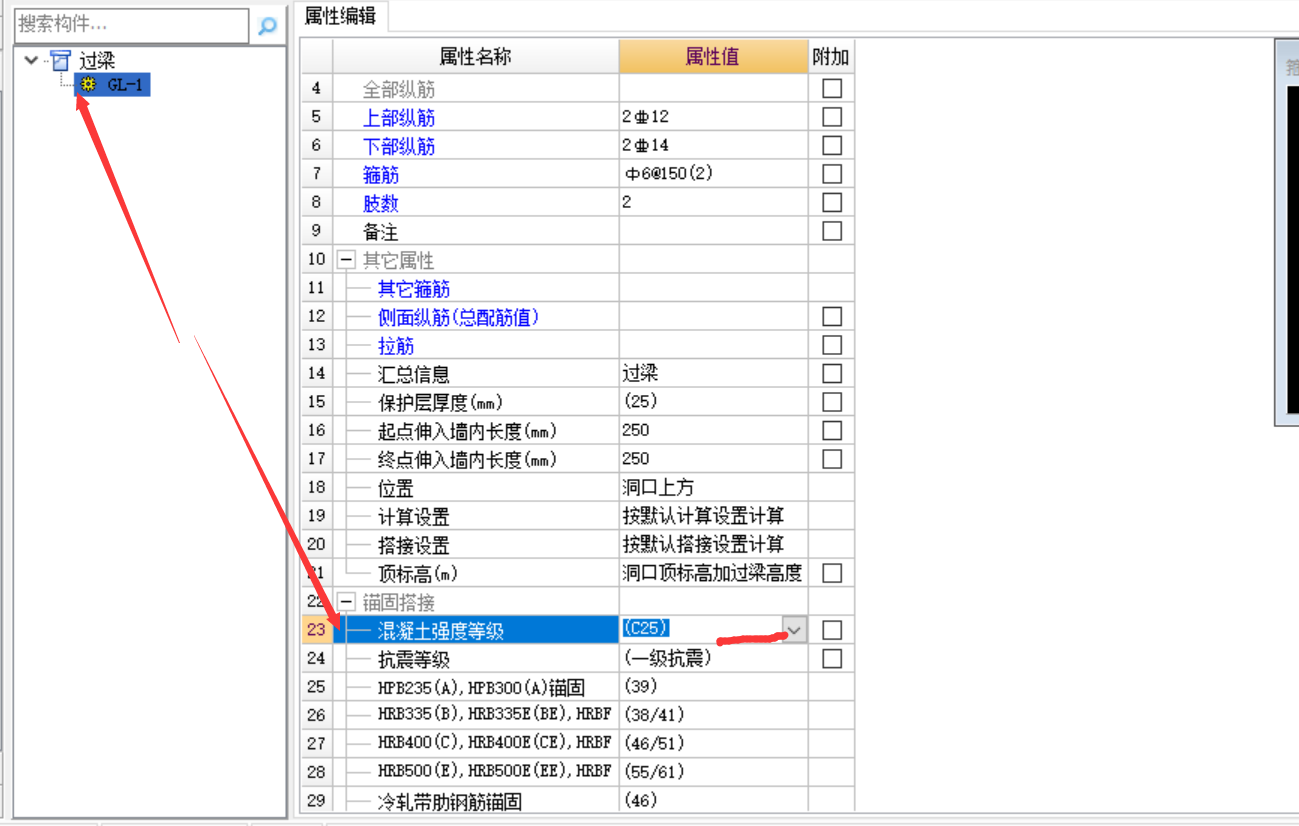Viewport: 1299px width, 826px height.
Task: Select the 全部纵筋 property row
Action: [x=399, y=90]
